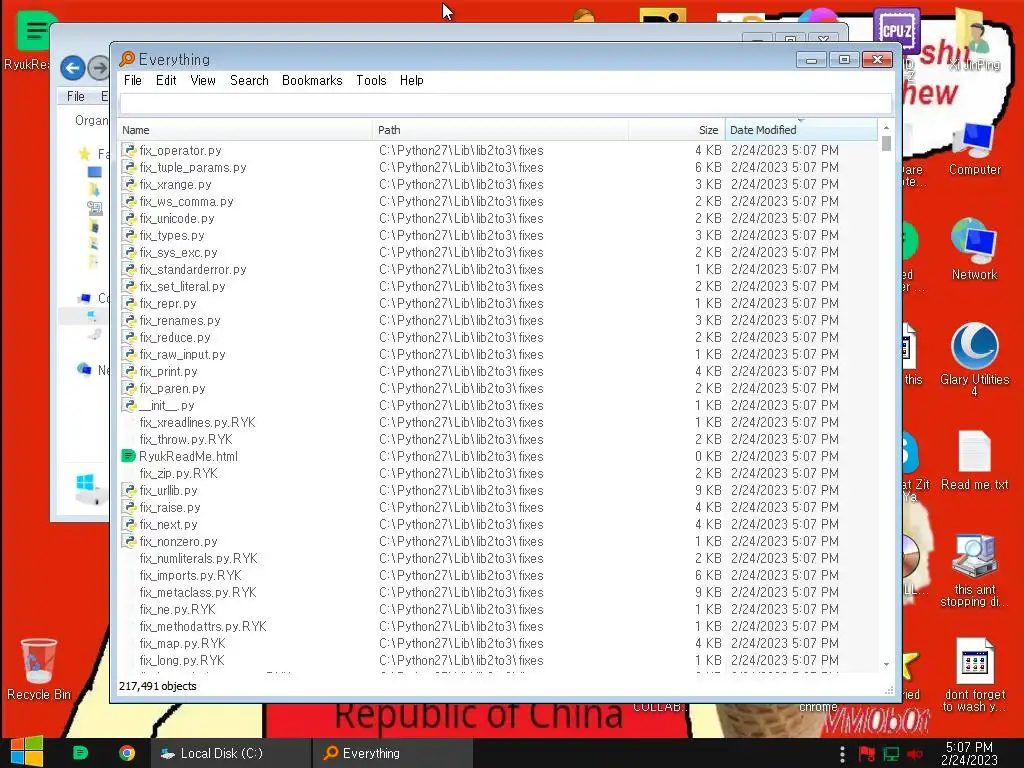Select the fix_paren.py file name
This screenshot has width=1024, height=768.
172,389
